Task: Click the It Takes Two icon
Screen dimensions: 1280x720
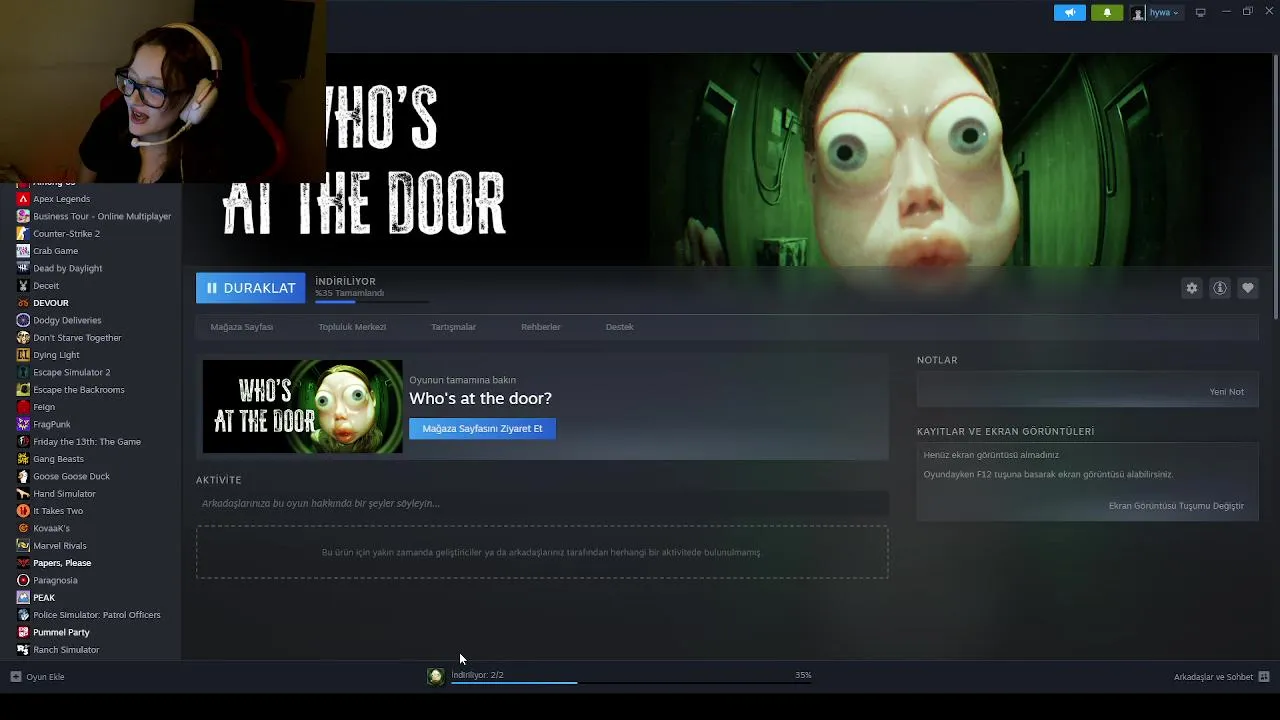Action: [x=23, y=511]
